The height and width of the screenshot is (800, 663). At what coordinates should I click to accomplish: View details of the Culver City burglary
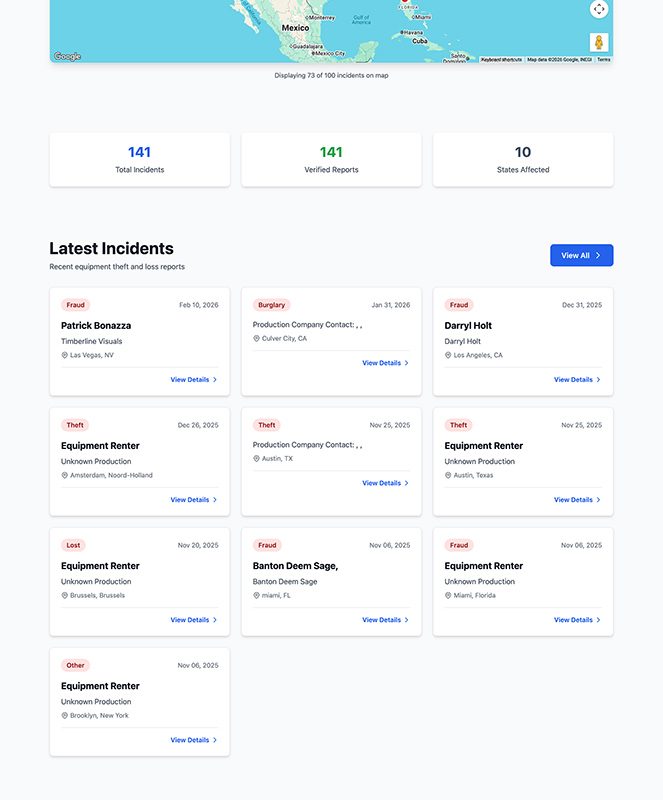click(385, 363)
